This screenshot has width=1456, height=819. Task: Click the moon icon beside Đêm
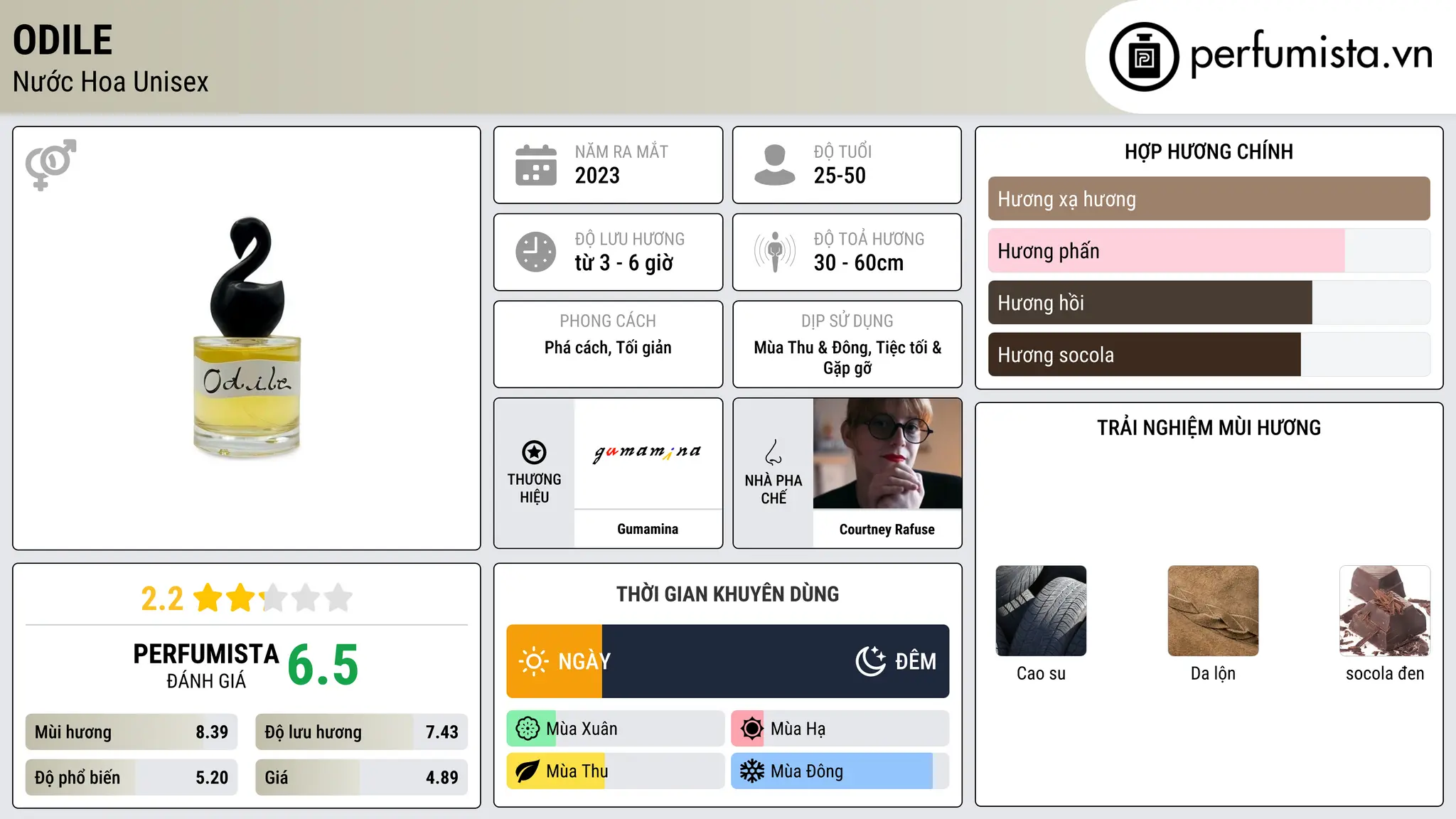point(870,661)
